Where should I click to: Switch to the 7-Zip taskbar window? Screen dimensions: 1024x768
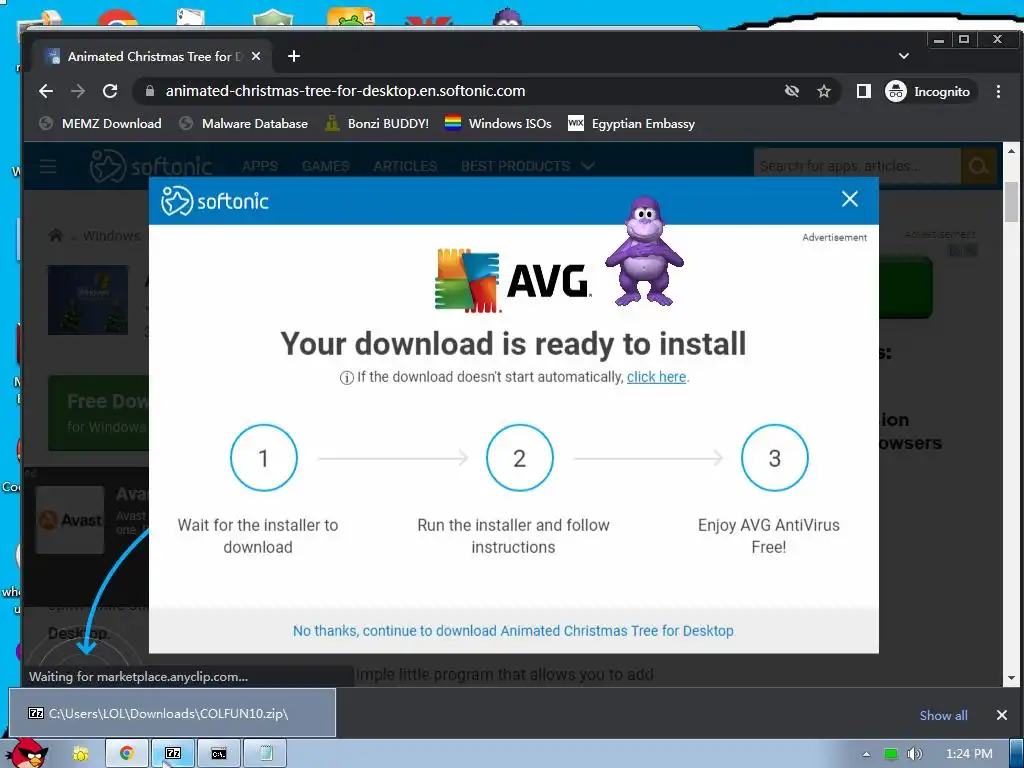tap(172, 754)
